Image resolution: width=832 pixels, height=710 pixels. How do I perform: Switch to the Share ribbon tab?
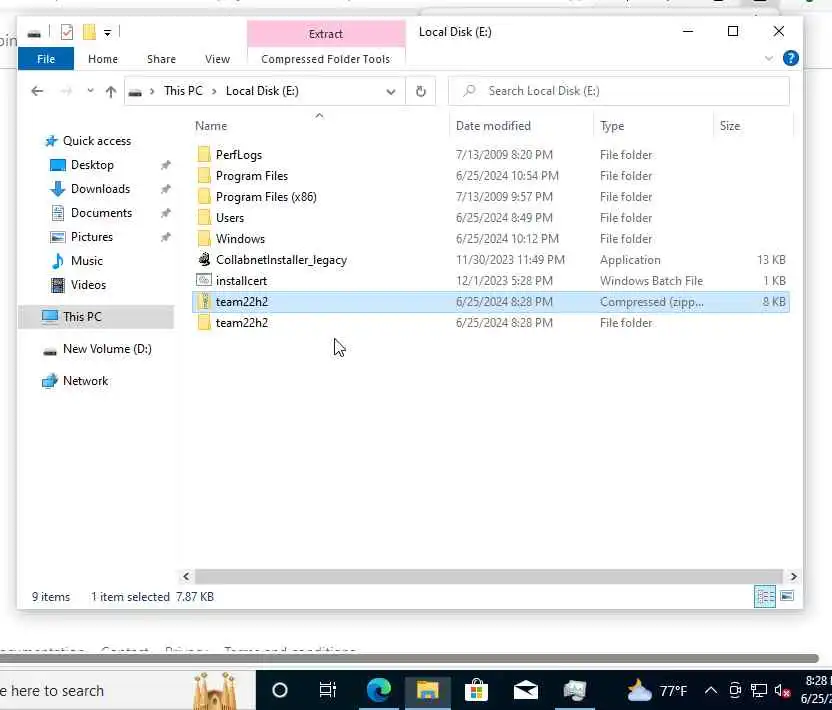coord(161,59)
